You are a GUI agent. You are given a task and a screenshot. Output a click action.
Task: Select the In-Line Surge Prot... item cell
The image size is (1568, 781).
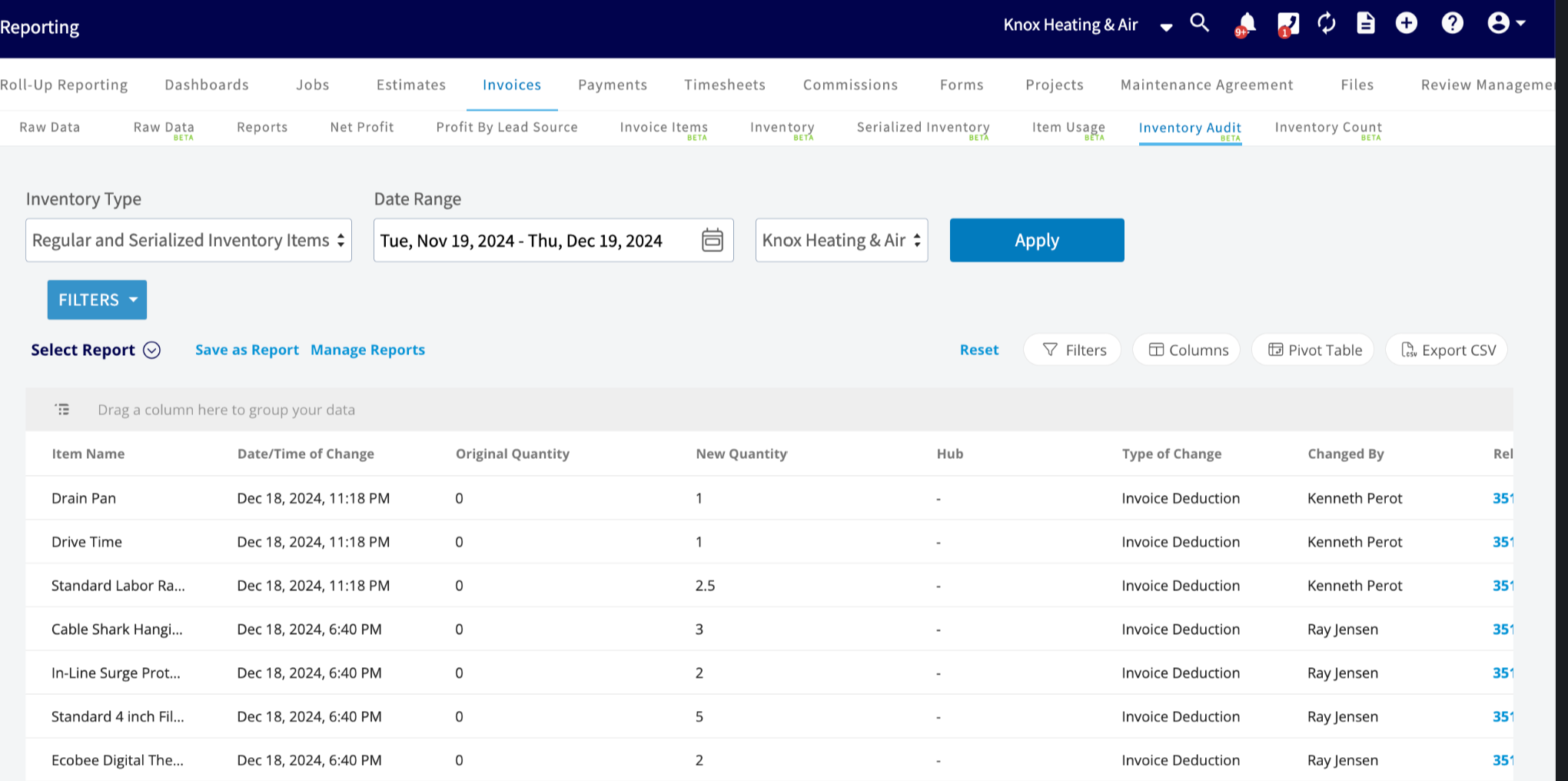point(116,673)
